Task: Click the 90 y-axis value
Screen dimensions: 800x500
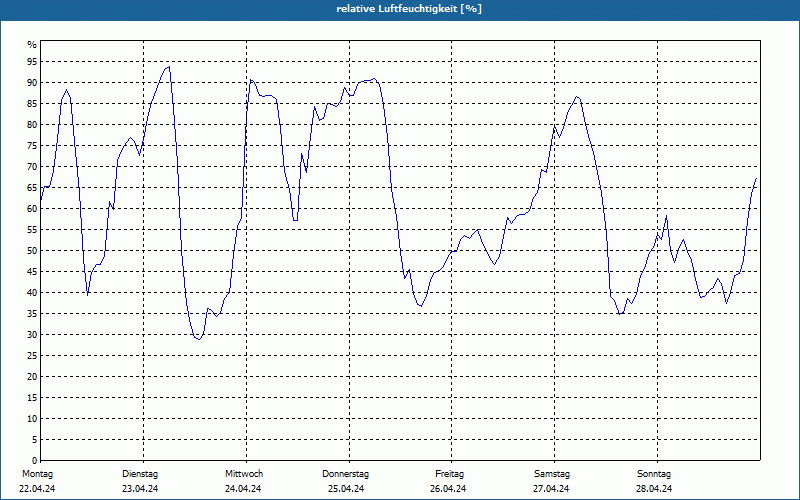Action: (x=32, y=83)
